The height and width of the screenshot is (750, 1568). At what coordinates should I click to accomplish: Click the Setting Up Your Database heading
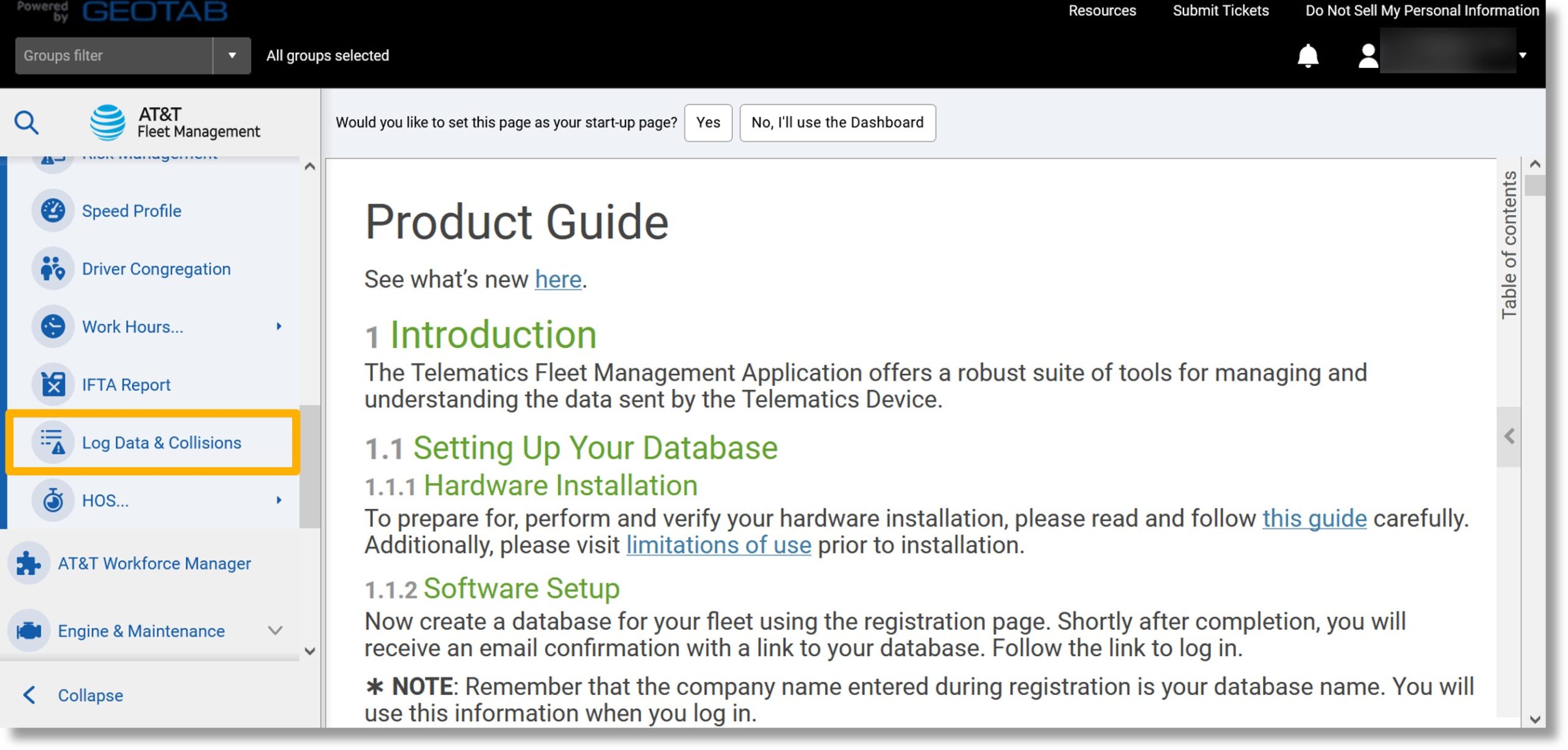pyautogui.click(x=595, y=448)
